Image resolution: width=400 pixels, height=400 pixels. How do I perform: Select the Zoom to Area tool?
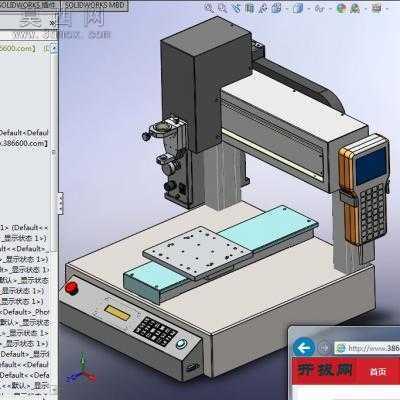point(223,8)
